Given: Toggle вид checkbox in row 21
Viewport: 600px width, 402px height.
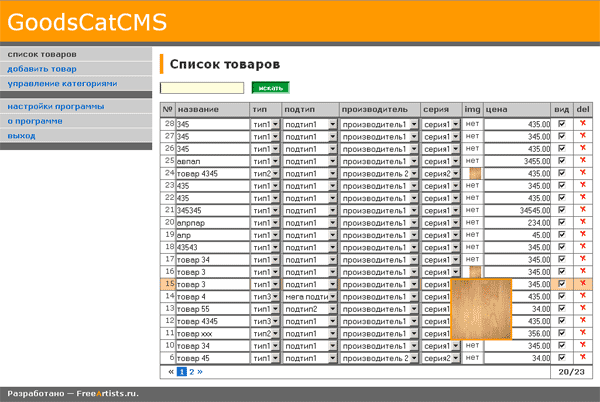Looking at the screenshot, I should point(562,210).
